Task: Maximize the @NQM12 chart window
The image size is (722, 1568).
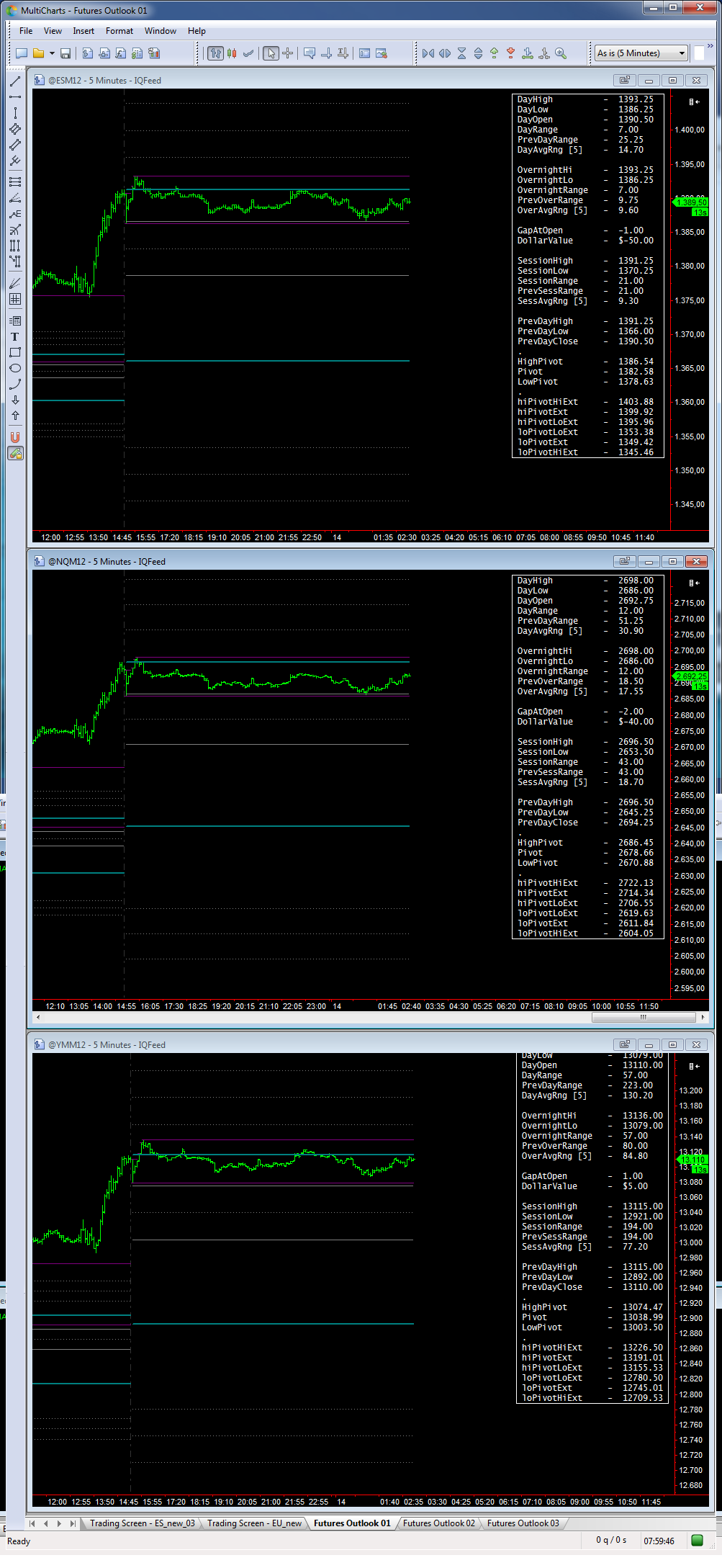Action: point(672,561)
